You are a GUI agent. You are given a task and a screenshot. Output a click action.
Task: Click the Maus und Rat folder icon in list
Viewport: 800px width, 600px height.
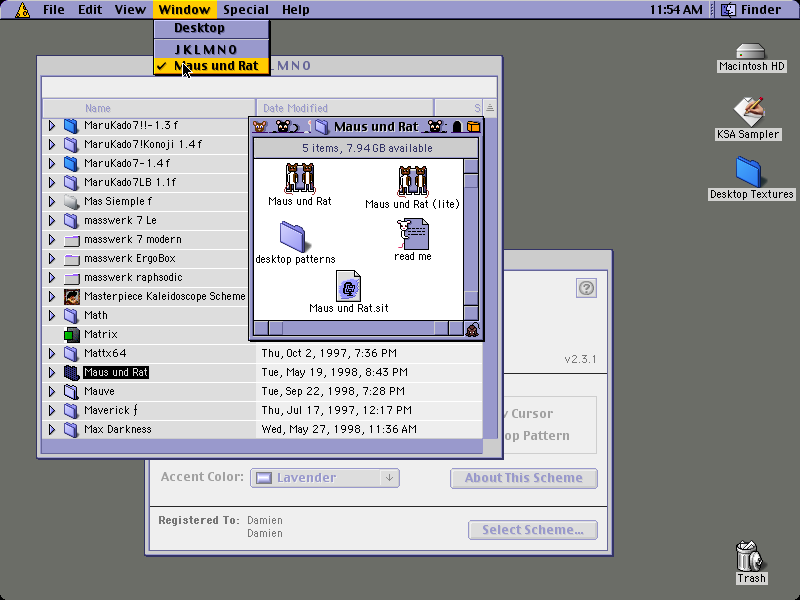coord(72,372)
